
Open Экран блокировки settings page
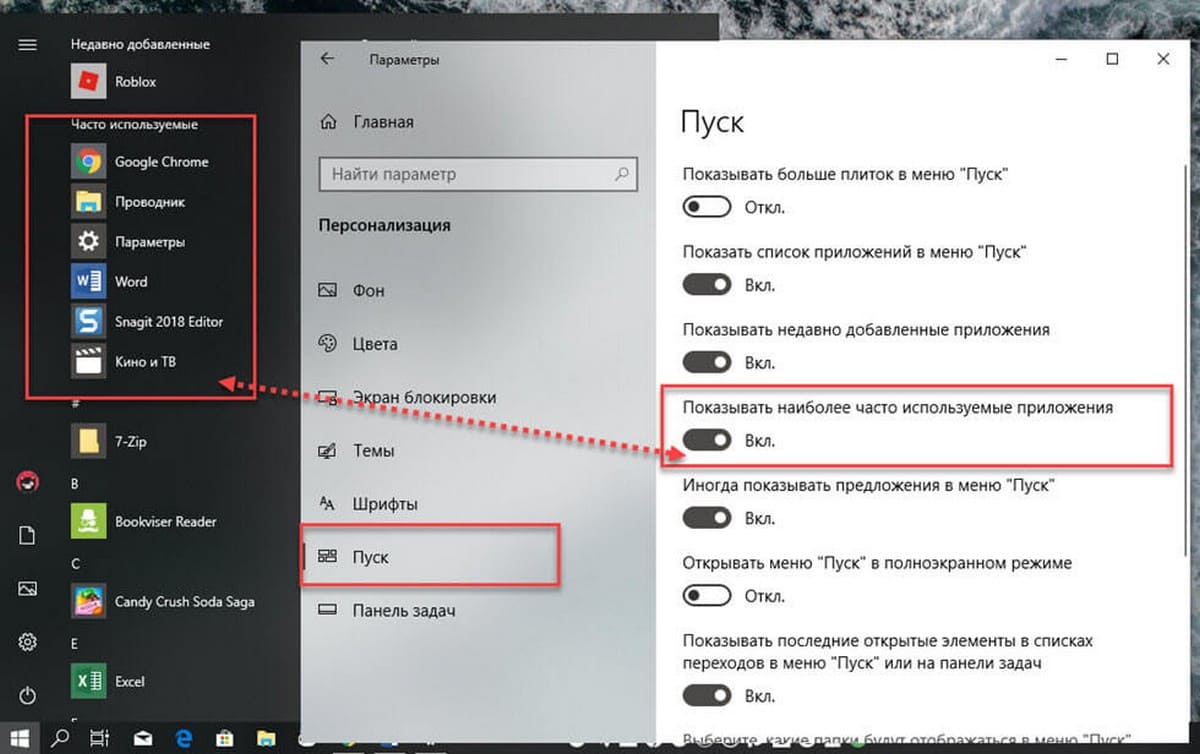[406, 397]
